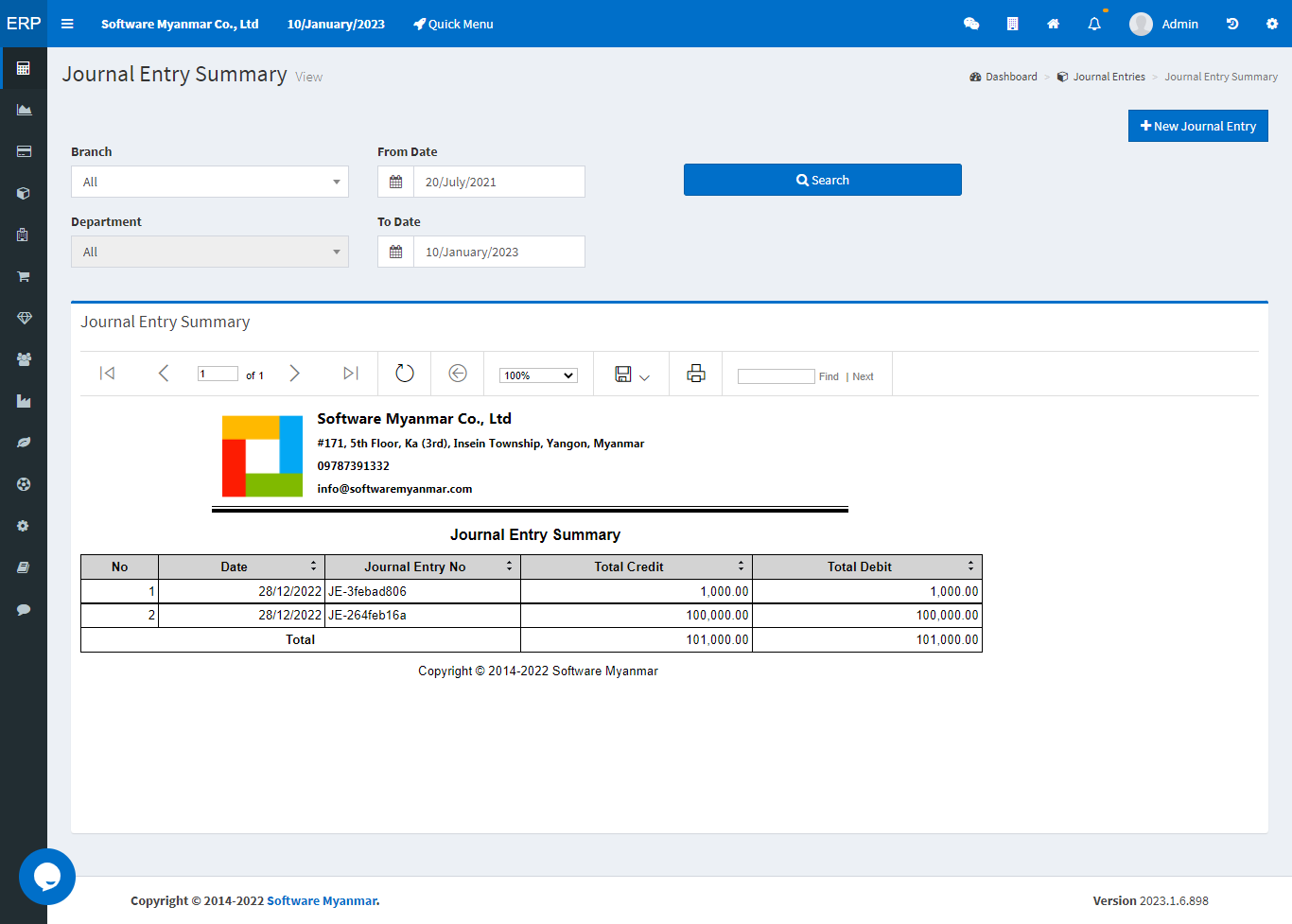
Task: Click Next in report toolbar
Action: click(863, 376)
